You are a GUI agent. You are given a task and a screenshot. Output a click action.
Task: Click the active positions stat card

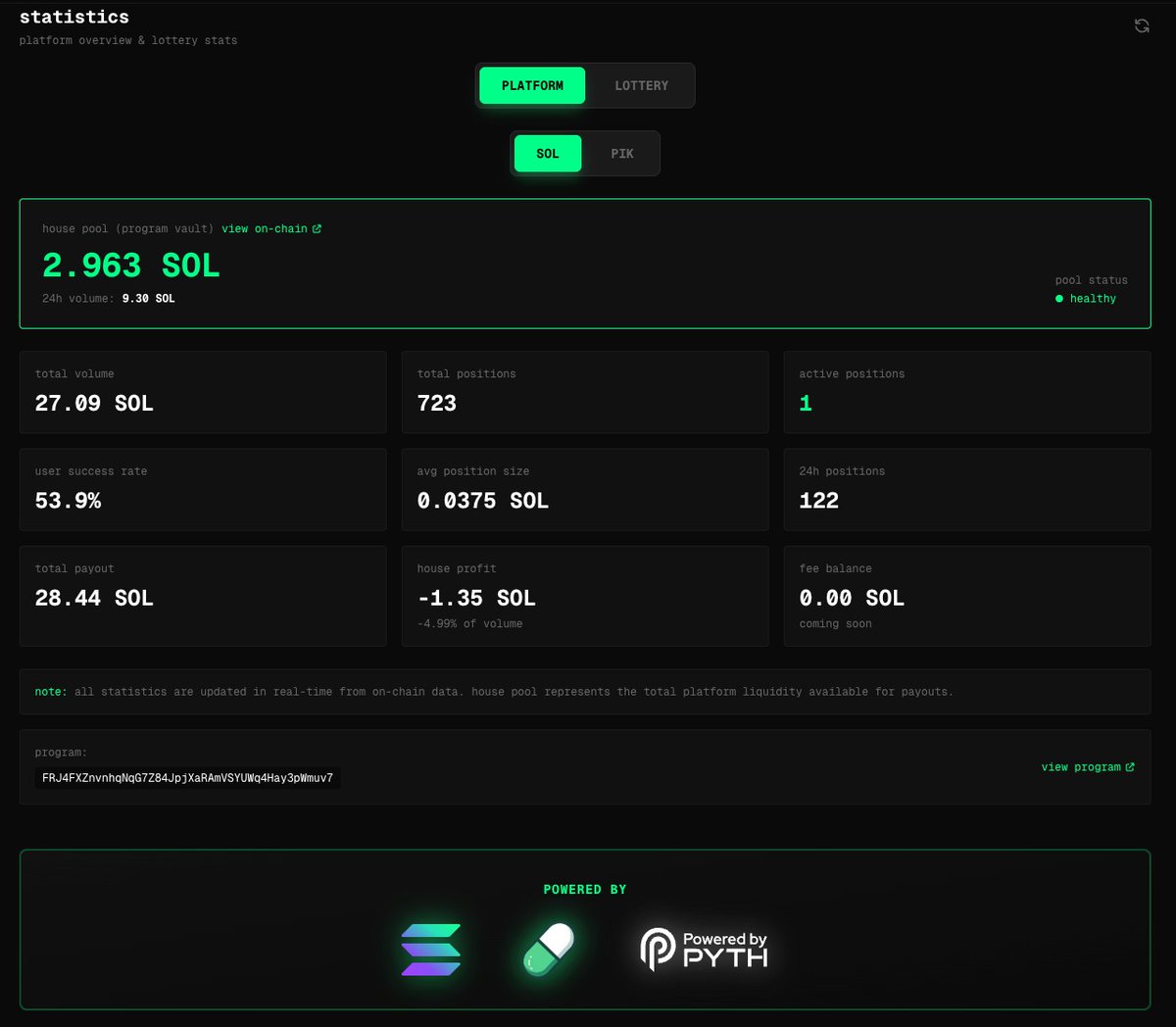[966, 392]
